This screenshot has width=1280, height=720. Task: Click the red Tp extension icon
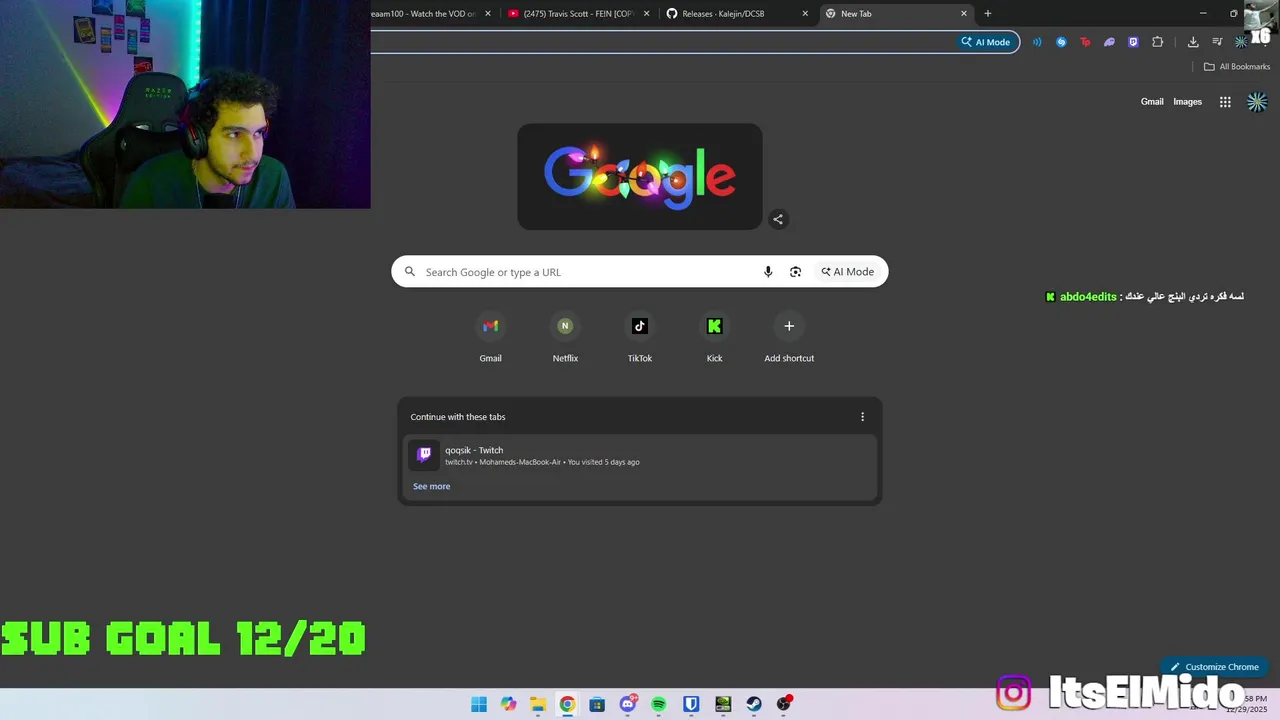click(1085, 42)
